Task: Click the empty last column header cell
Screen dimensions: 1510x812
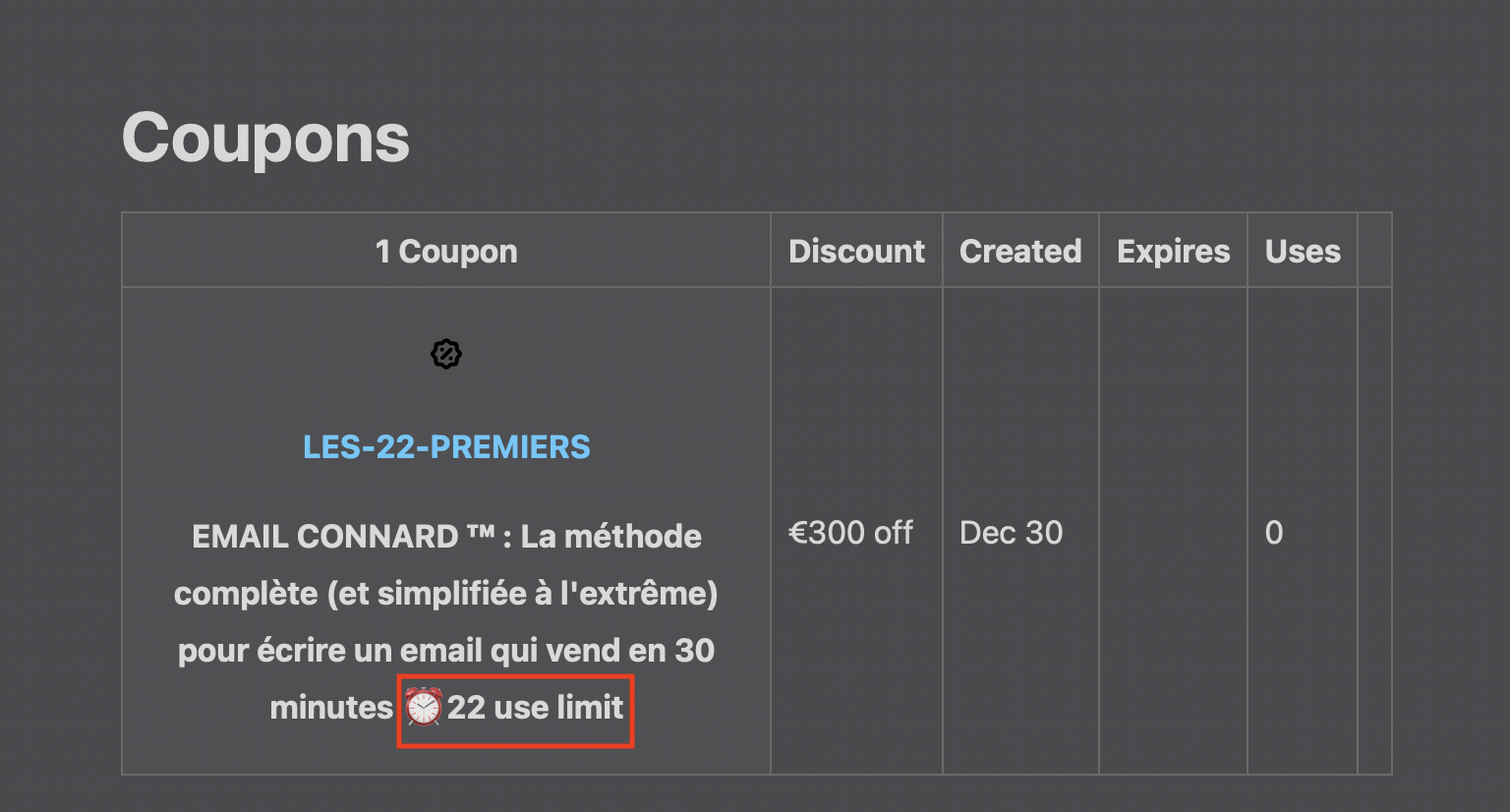Action: tap(1374, 251)
